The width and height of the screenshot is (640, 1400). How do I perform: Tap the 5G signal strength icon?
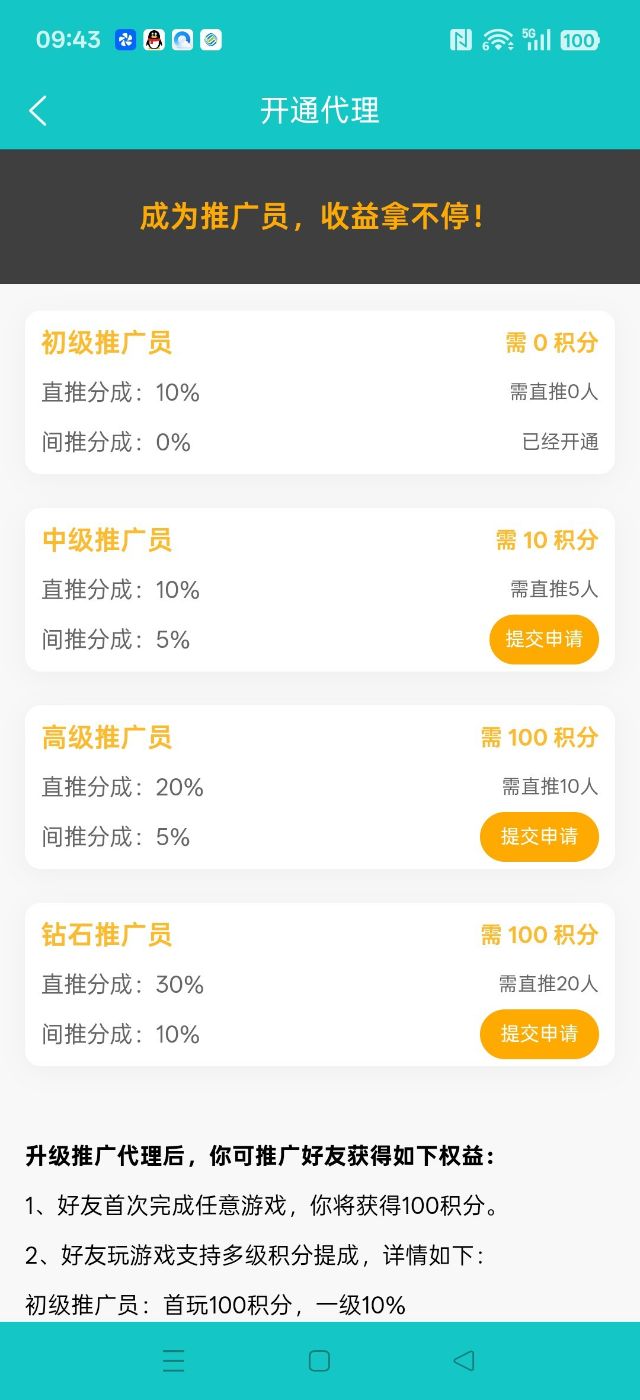pyautogui.click(x=537, y=40)
